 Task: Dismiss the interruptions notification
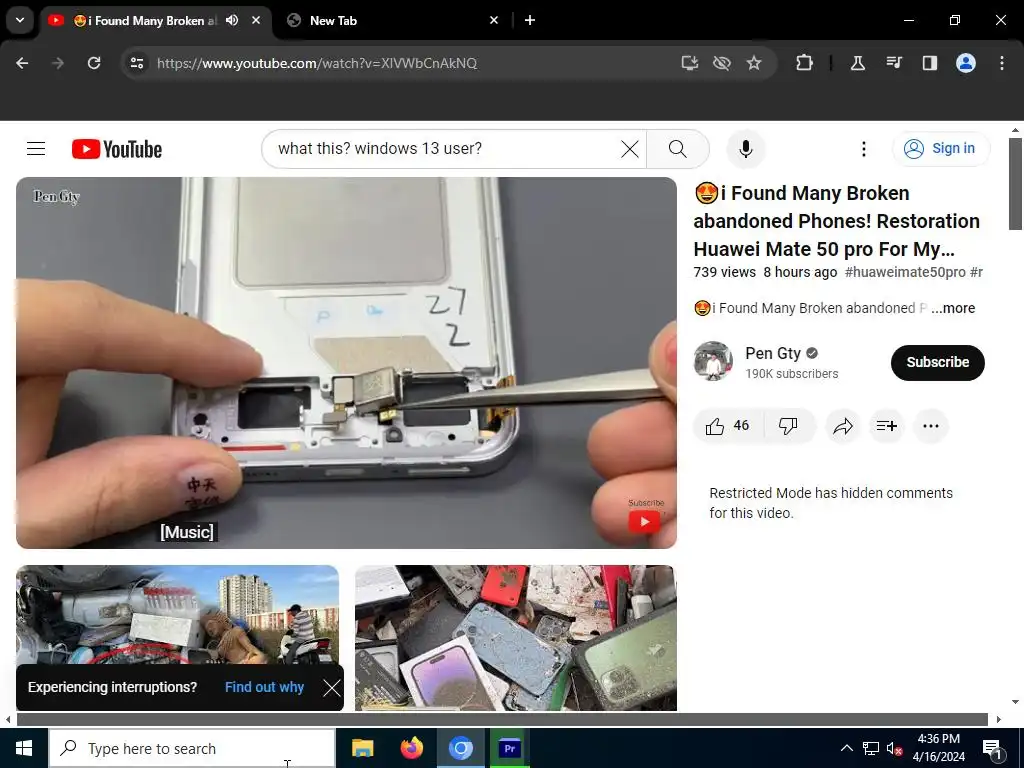[332, 688]
